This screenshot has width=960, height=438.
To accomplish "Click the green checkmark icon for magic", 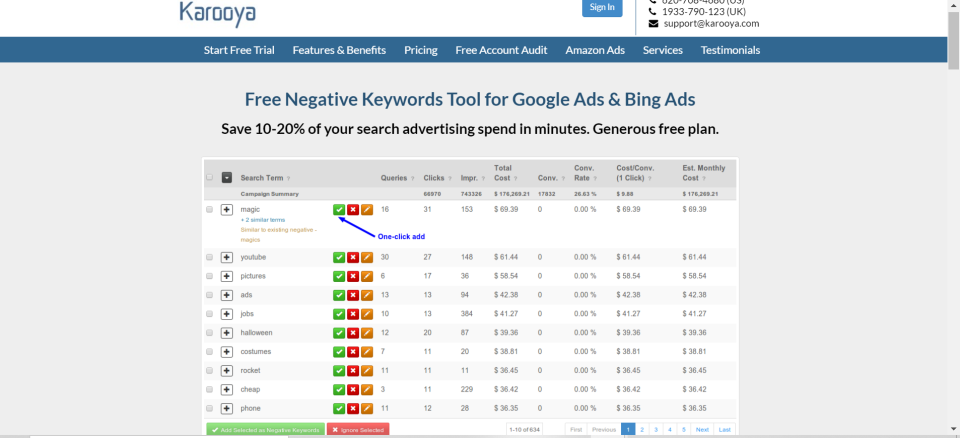I will pos(339,210).
